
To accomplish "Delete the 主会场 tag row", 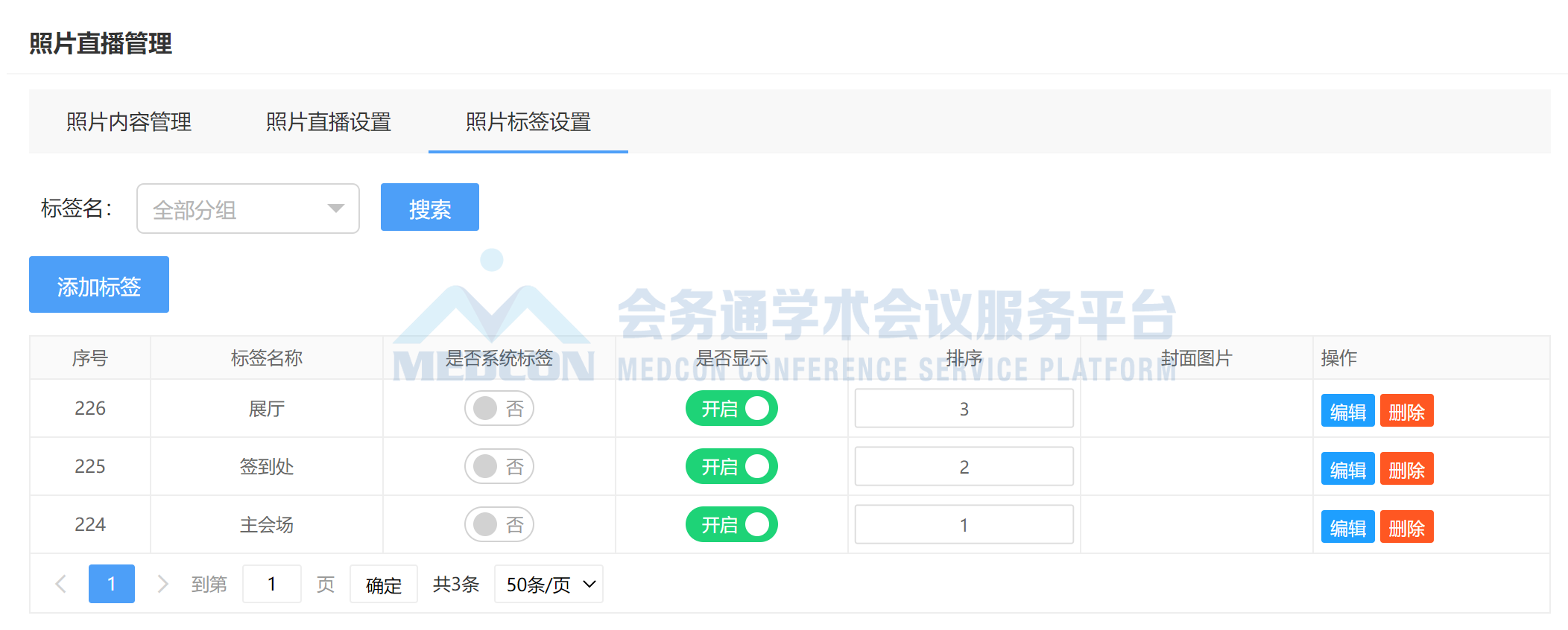I will click(1406, 527).
